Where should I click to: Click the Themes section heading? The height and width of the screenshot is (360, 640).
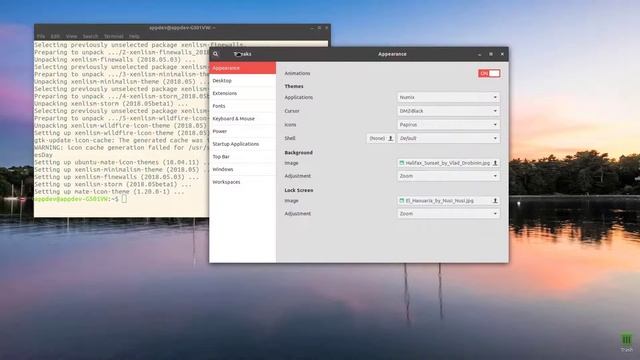294,87
